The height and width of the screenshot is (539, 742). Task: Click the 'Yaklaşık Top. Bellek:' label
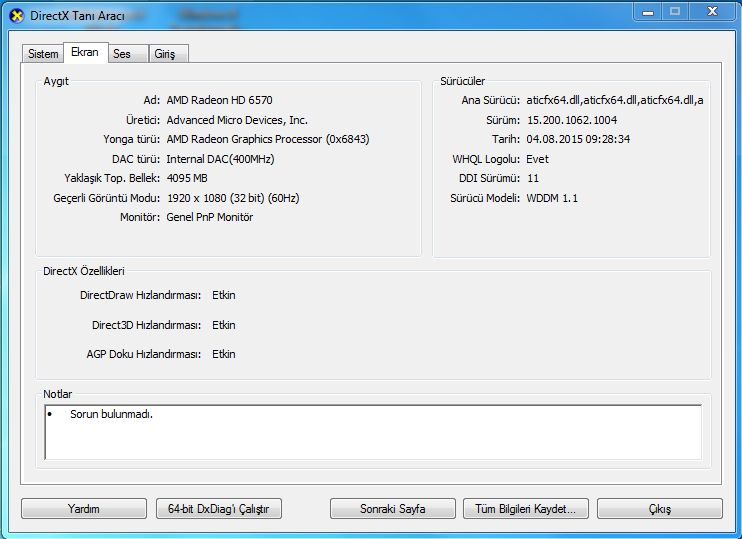(x=112, y=178)
